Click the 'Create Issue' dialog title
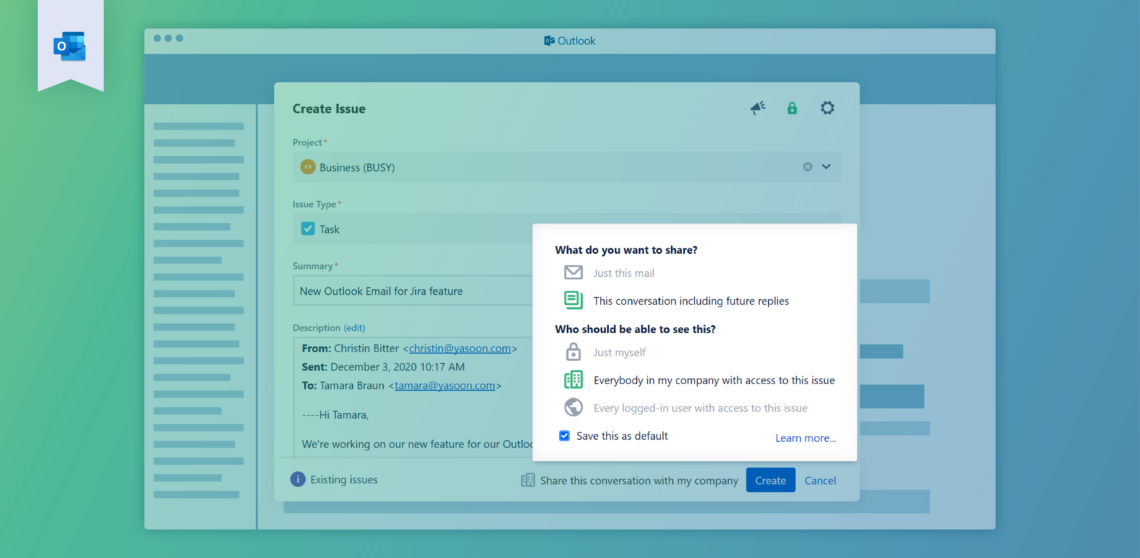Screen dimensions: 1140x558 point(329,109)
